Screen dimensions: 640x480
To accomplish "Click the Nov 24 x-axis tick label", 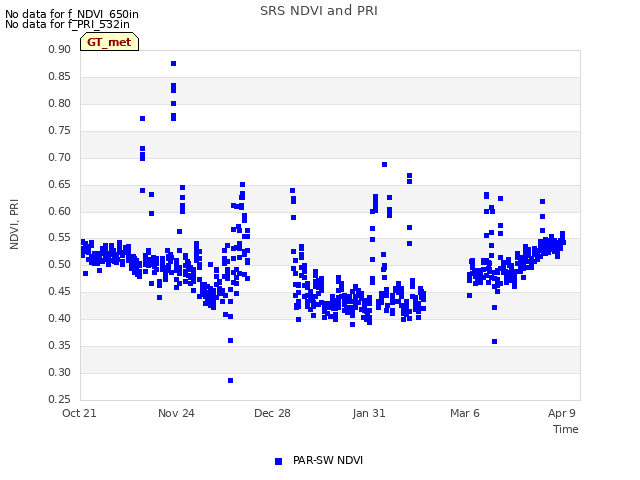I will coord(176,413).
